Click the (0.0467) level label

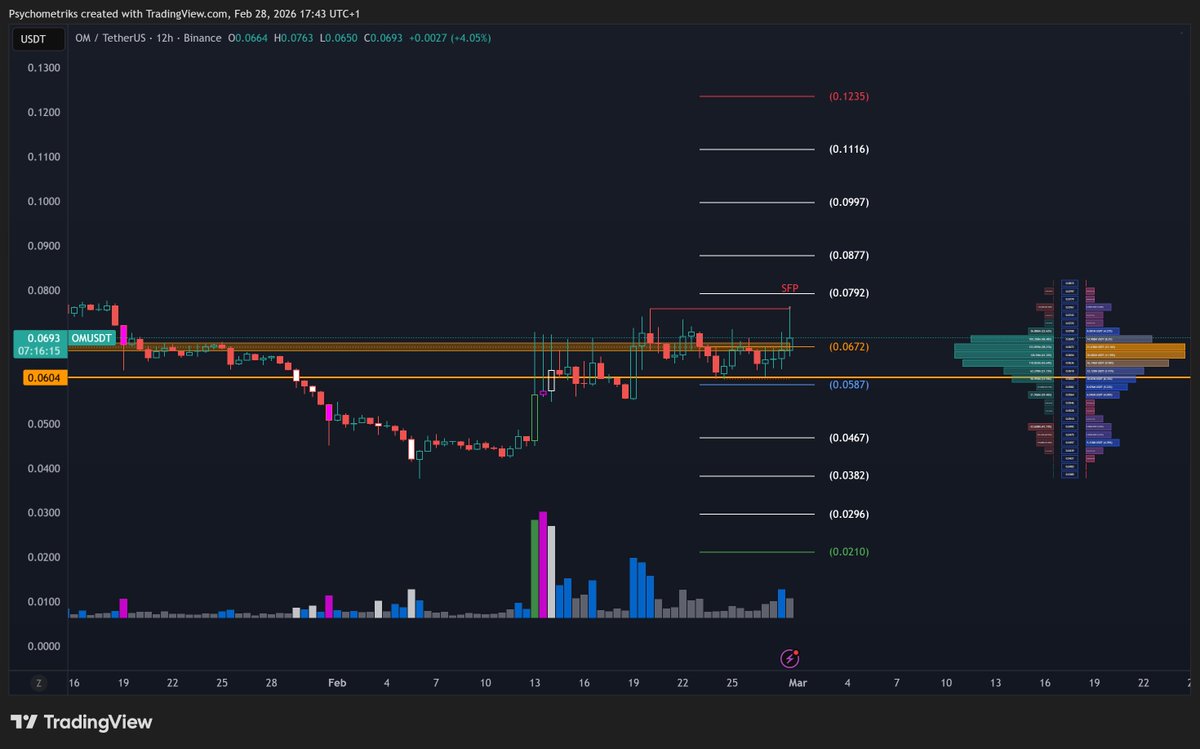(849, 438)
